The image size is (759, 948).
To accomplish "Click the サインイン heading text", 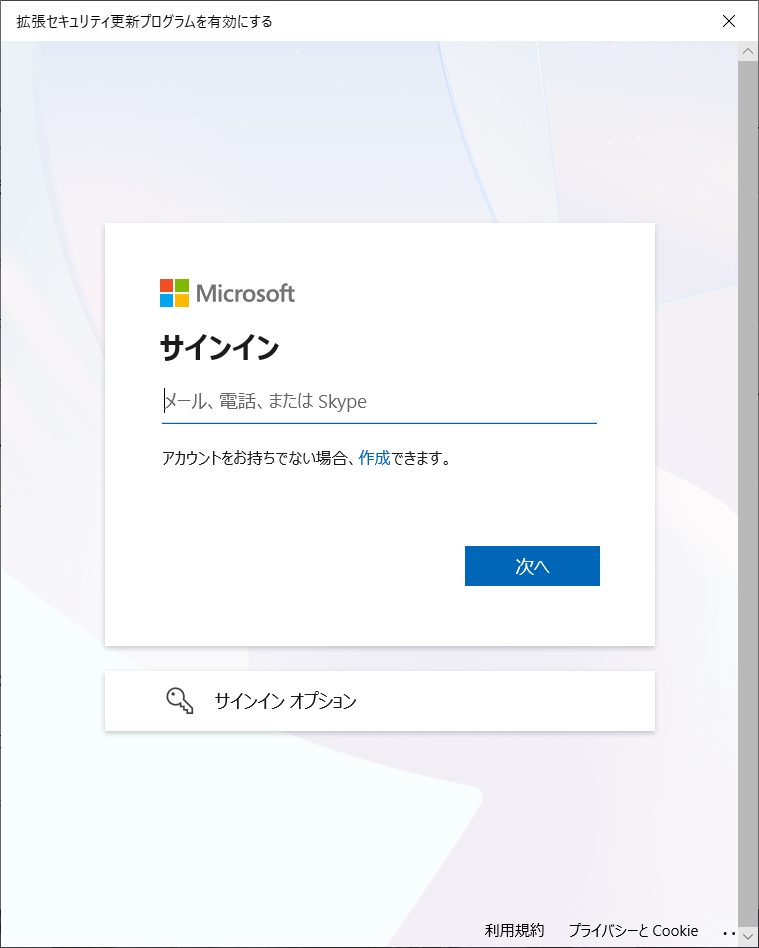I will click(220, 348).
